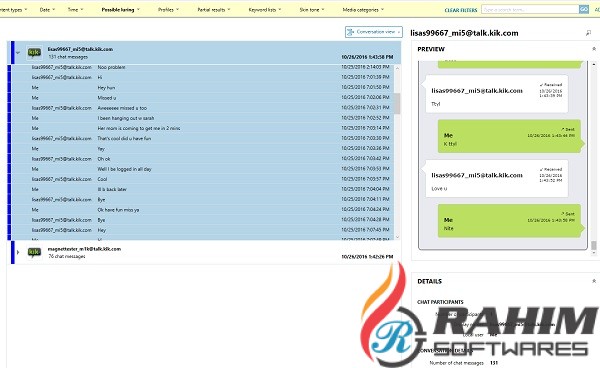Click the Conversation view icon
Image resolution: width=600 pixels, height=368 pixels.
click(x=350, y=32)
